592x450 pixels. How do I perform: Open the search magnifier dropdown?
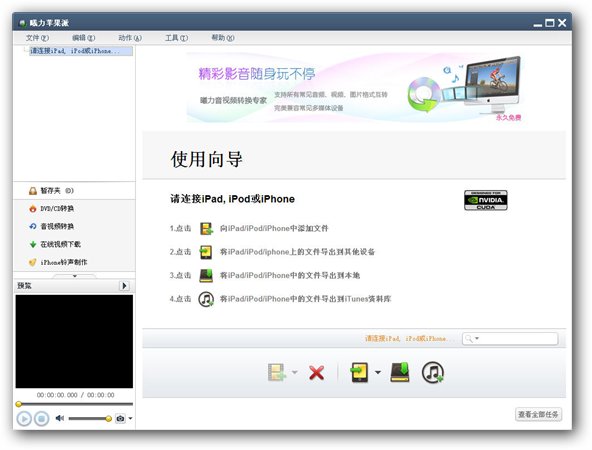472,339
